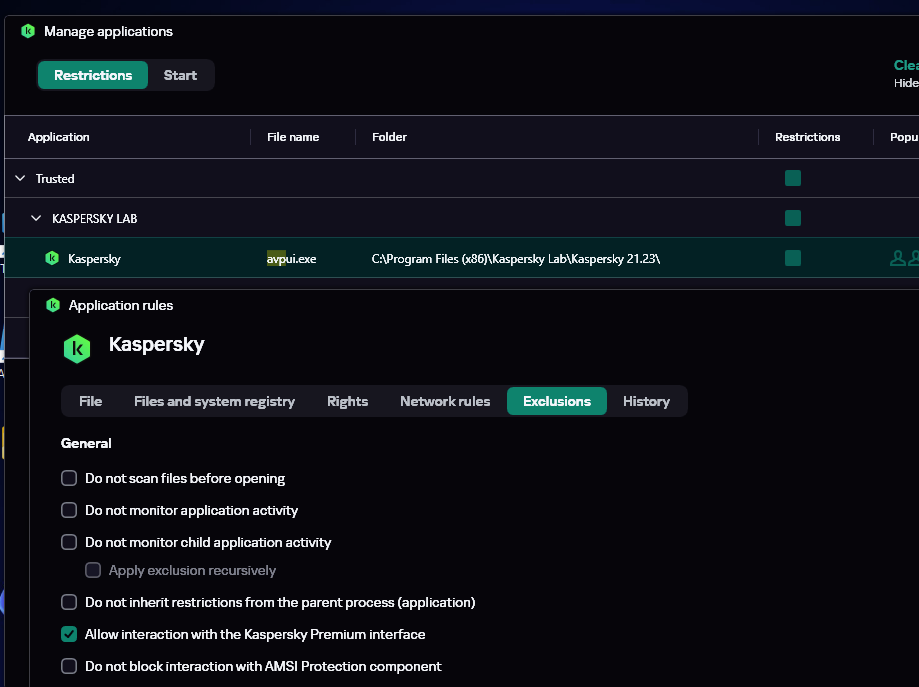The image size is (919, 687).
Task: Open the History tab
Action: 646,401
